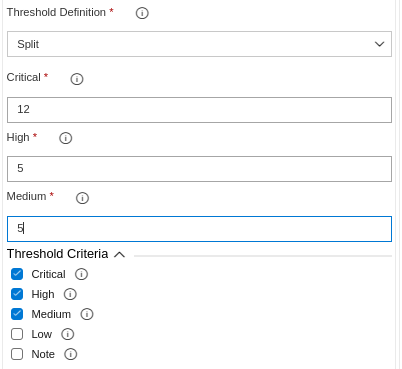Viewport: 402px width, 369px height.
Task: Click the info icon beside Threshold Definition
Action: [x=142, y=13]
